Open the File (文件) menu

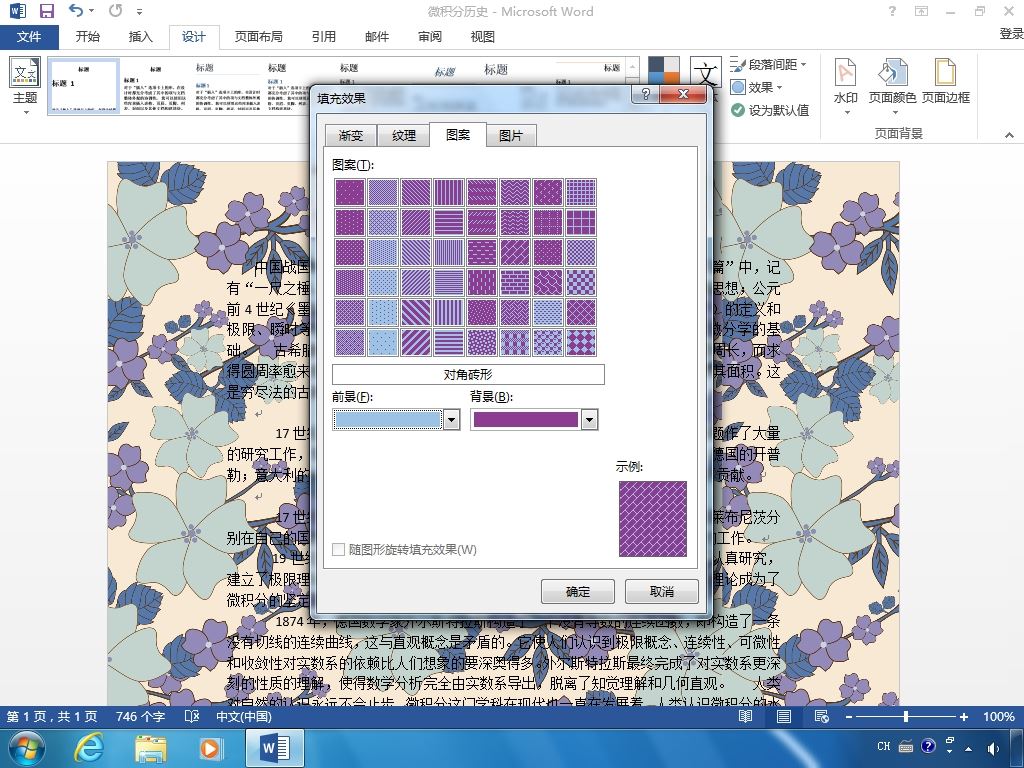[29, 37]
